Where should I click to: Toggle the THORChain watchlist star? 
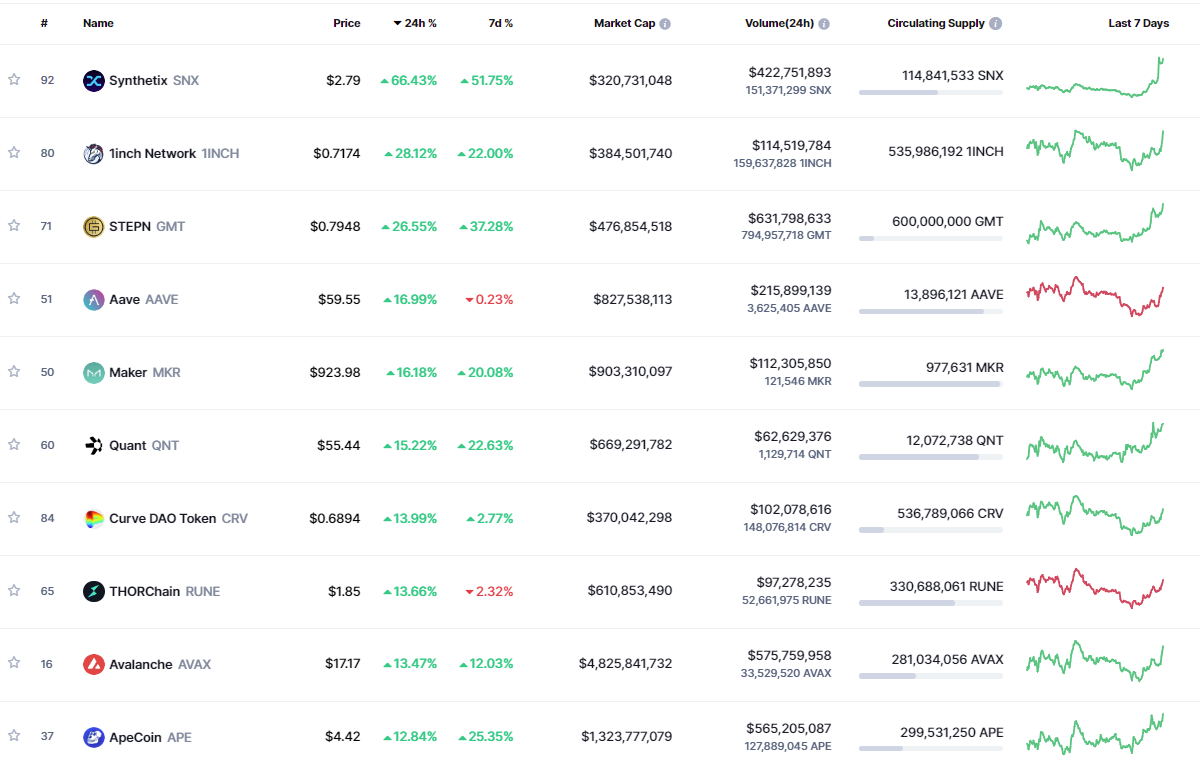click(14, 591)
